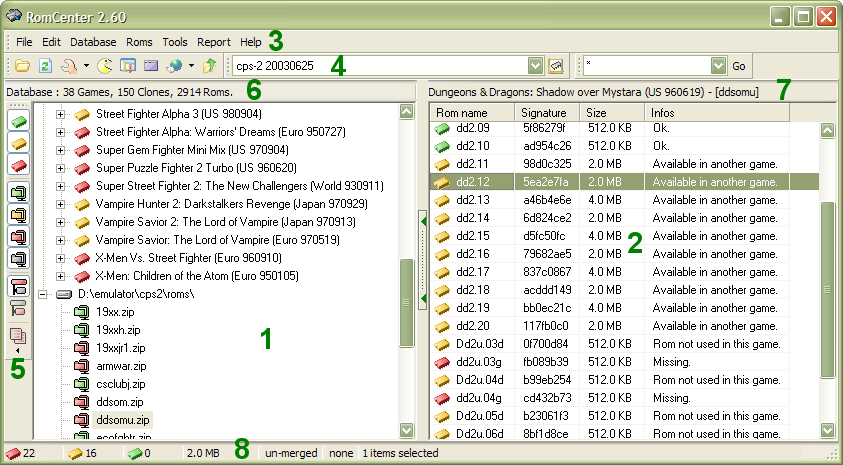This screenshot has width=843, height=465.
Task: Click the red chip icon in status bar
Action: (13, 453)
